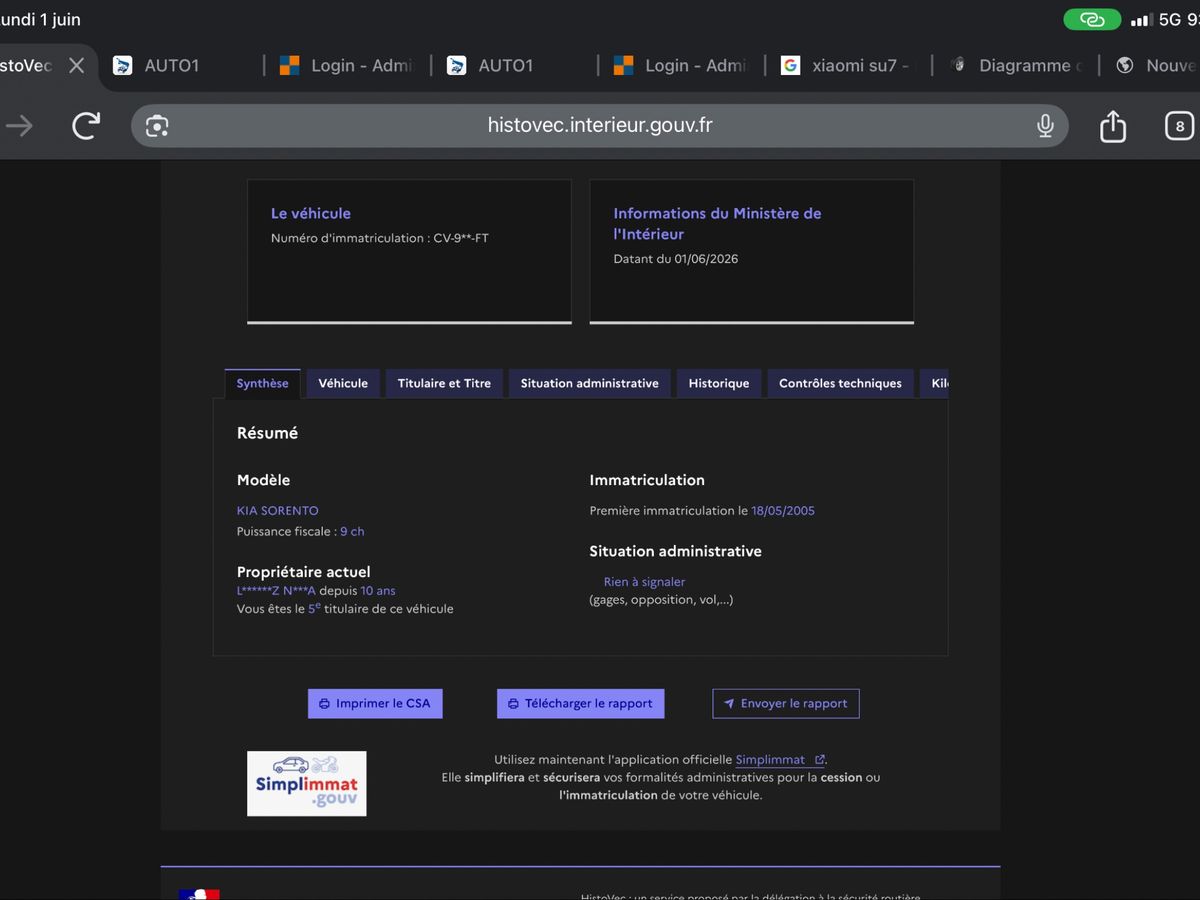This screenshot has width=1200, height=900.
Task: Open the Véhicule tab
Action: click(343, 384)
